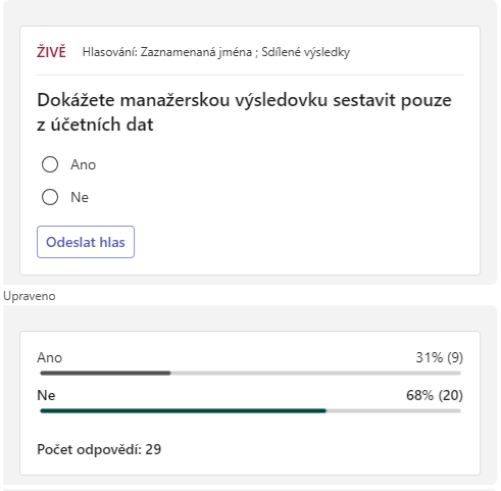501x491 pixels.
Task: Click the Ano result progress bar
Action: (x=250, y=373)
